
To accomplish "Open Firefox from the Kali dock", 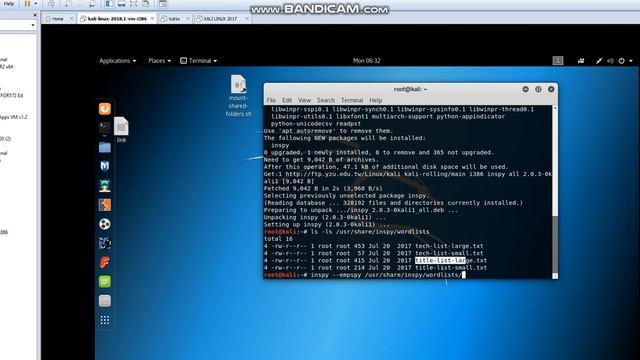I will click(x=105, y=109).
